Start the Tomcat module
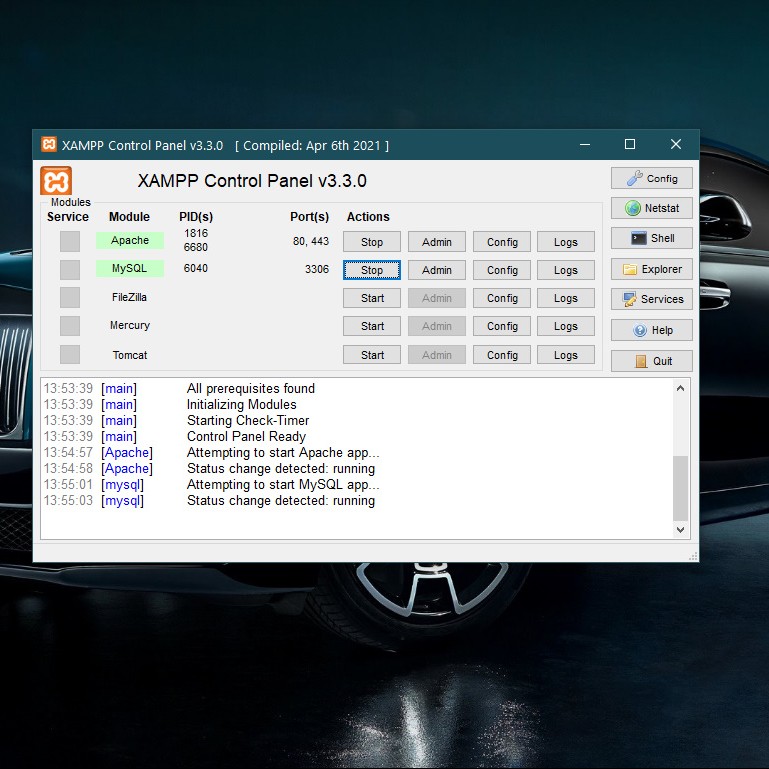The image size is (769, 769). tap(372, 355)
